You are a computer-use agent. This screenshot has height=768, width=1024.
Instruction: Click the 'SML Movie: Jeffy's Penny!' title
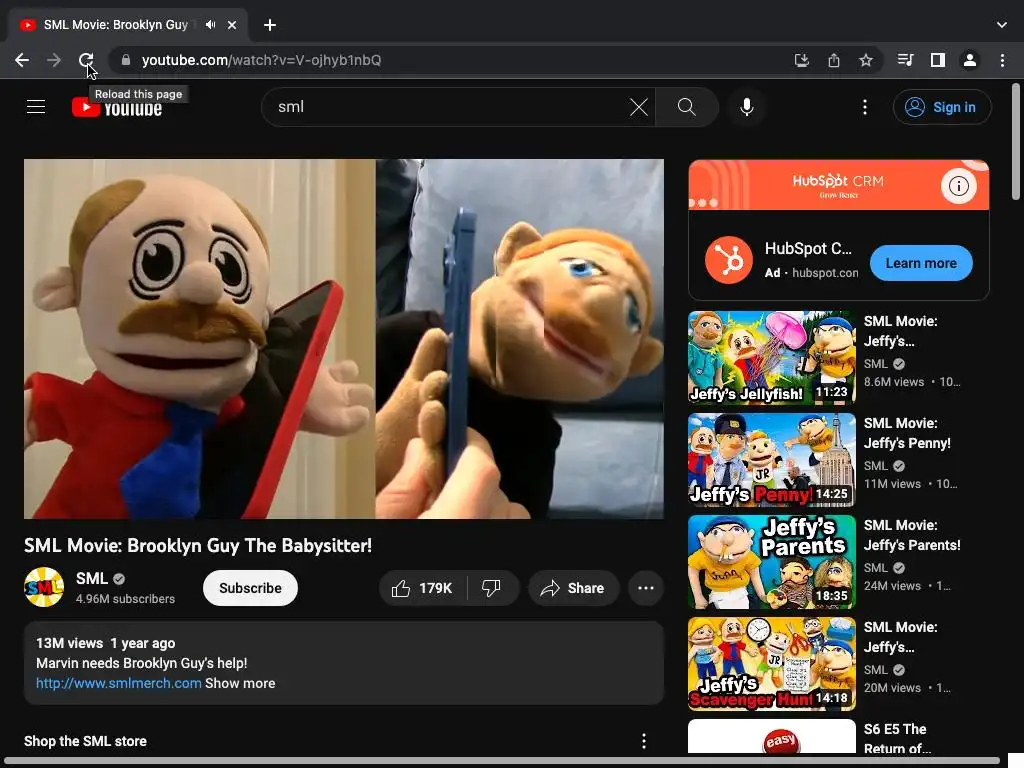pos(907,433)
